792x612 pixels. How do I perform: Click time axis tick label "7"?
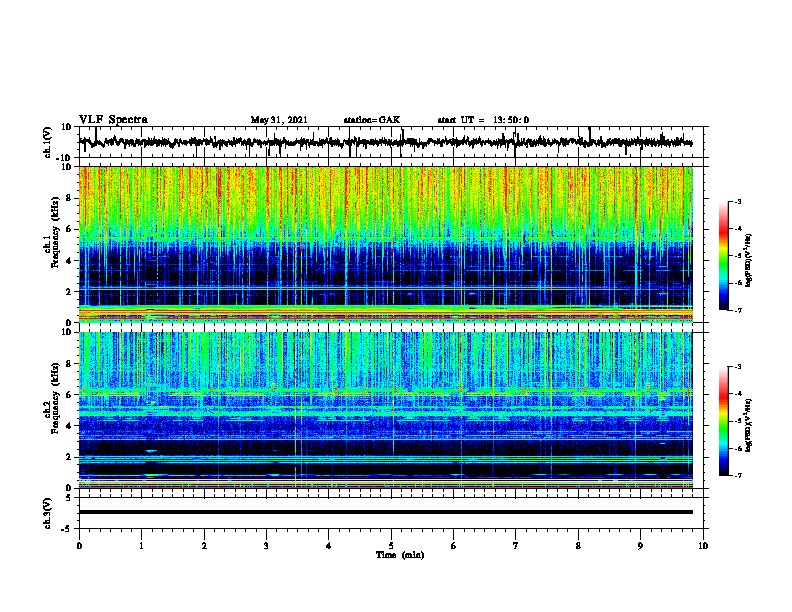[516, 546]
